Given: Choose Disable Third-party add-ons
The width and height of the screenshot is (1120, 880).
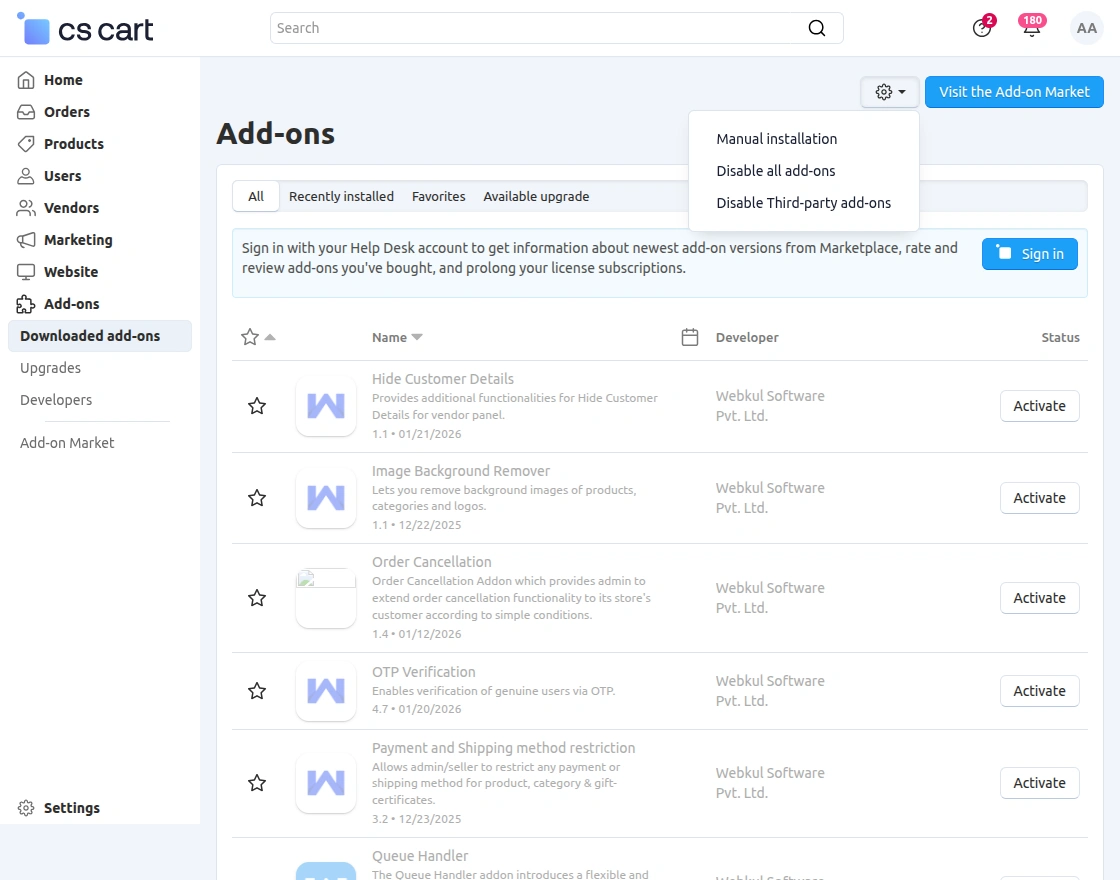Looking at the screenshot, I should click(803, 203).
